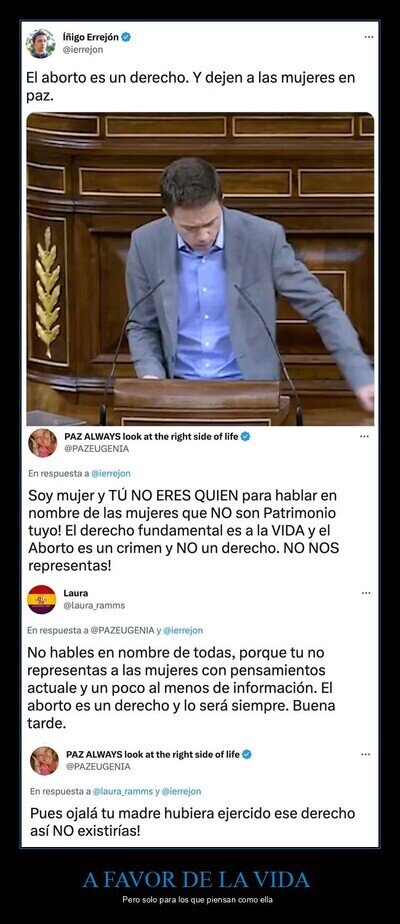Viewport: 400px width, 924px height.
Task: Open Laura's Spanish flag avatar
Action: coord(42,600)
